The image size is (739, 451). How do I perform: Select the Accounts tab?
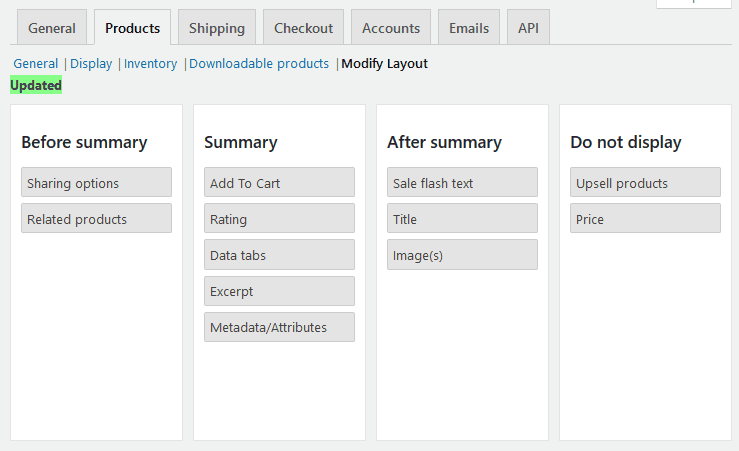tap(391, 28)
